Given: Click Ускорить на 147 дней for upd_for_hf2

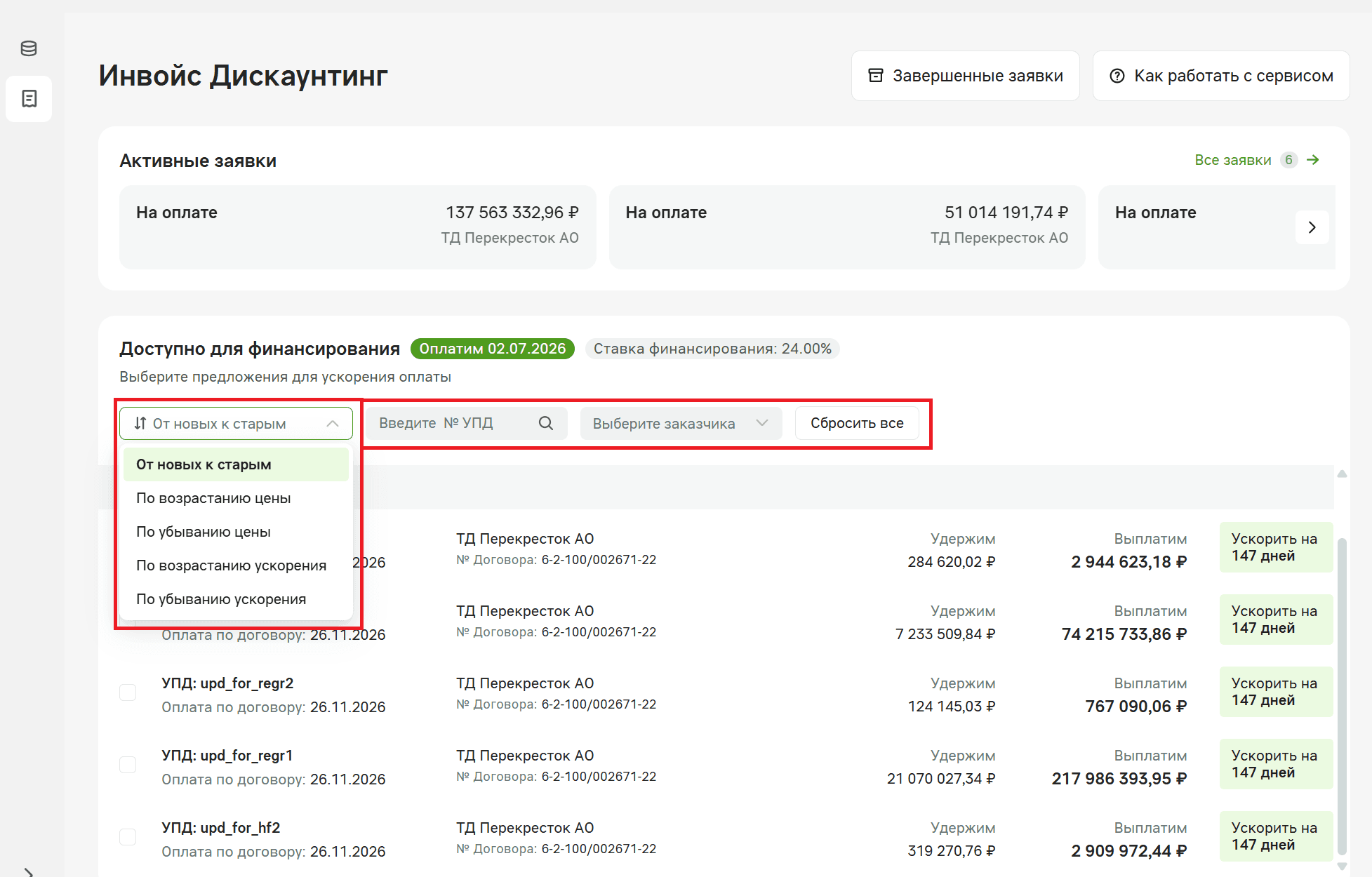Looking at the screenshot, I should tap(1276, 836).
